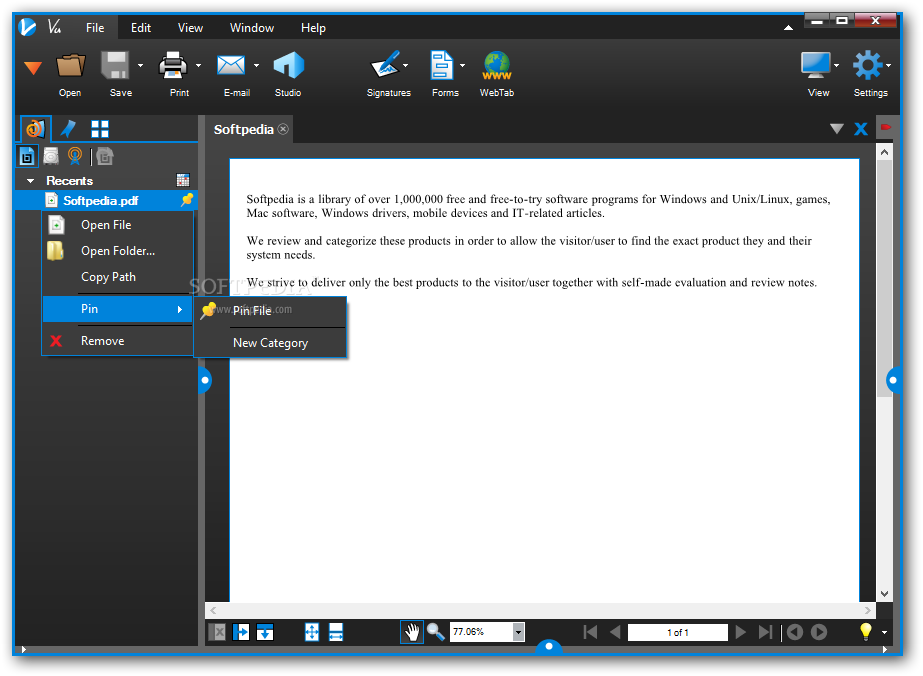Go to the next page
This screenshot has height=676, width=923.
[x=741, y=632]
